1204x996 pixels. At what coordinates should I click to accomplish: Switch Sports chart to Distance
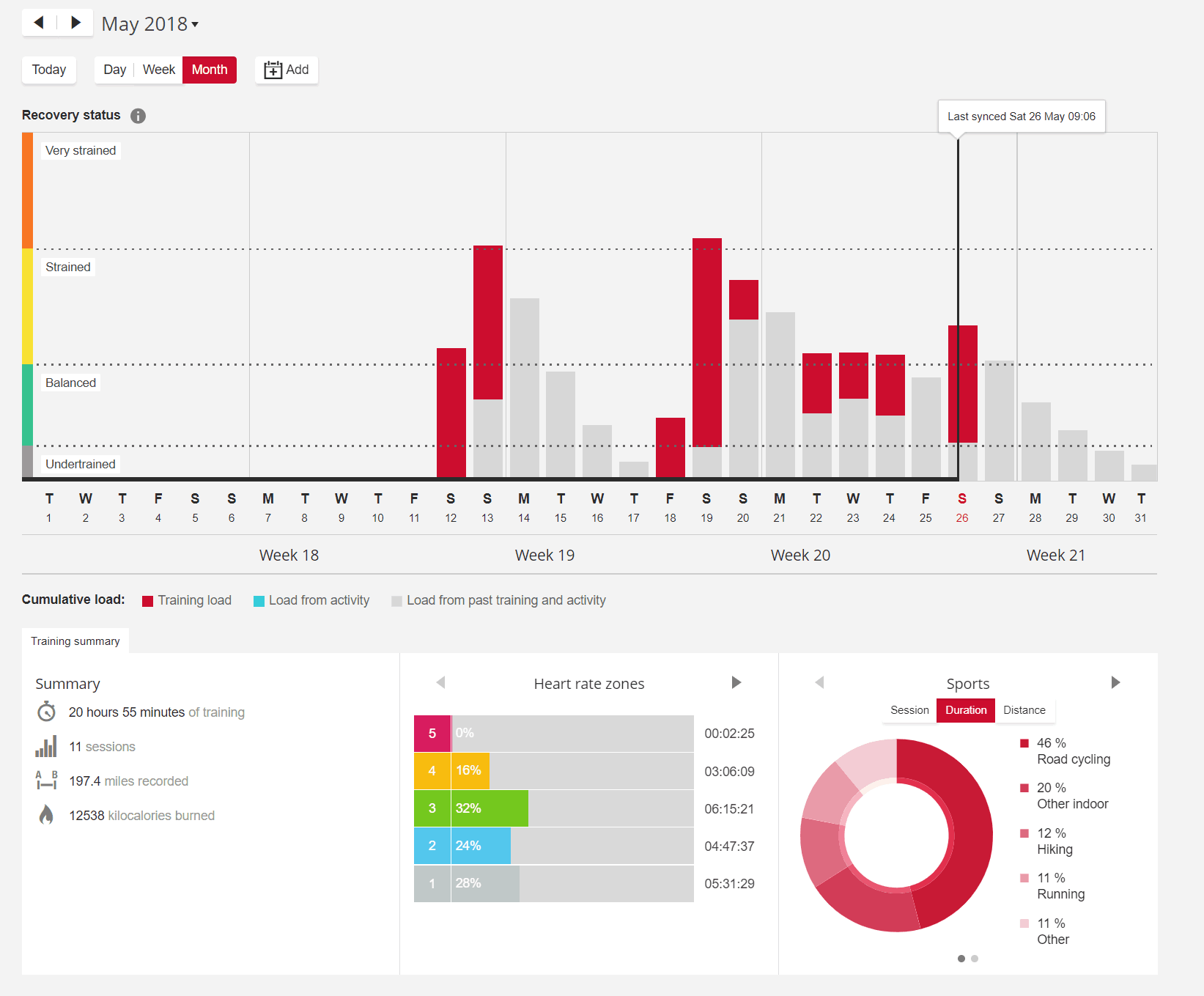tap(1024, 710)
